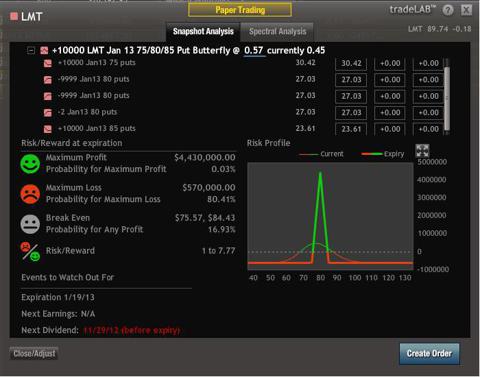480x377 pixels.
Task: Click the 23.61 box for 85 puts
Action: click(351, 129)
